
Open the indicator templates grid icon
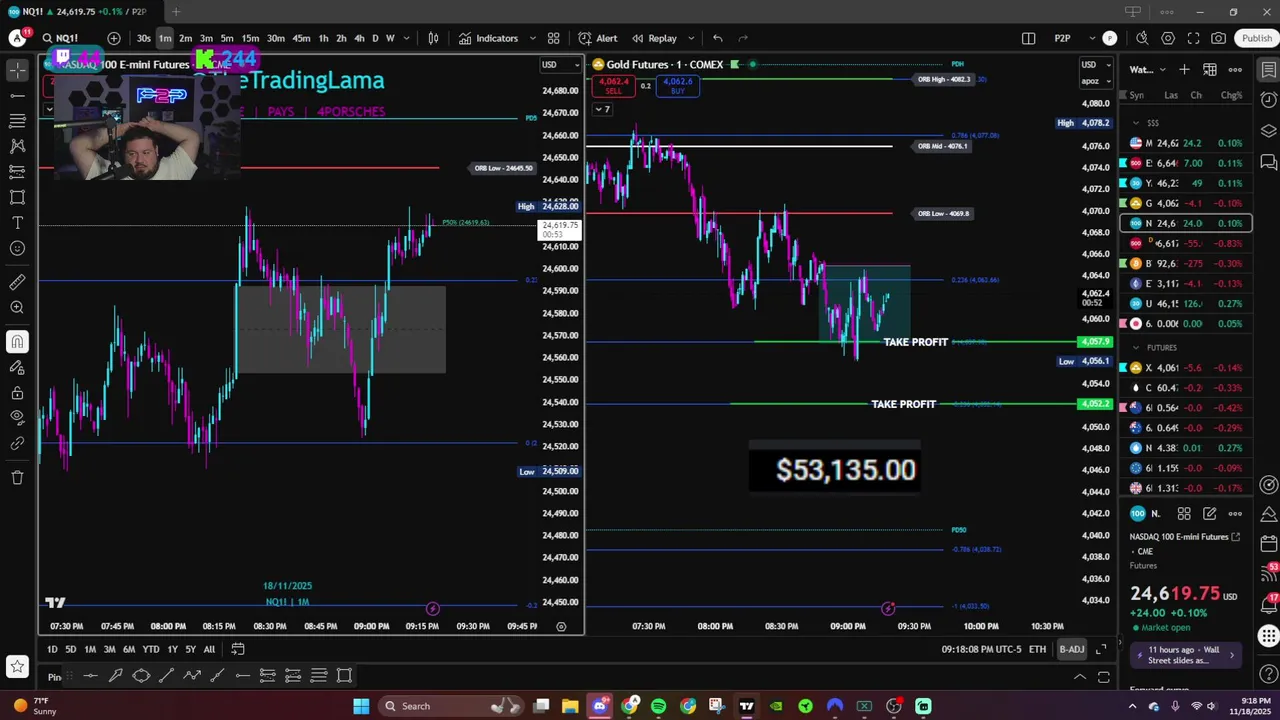[x=553, y=38]
